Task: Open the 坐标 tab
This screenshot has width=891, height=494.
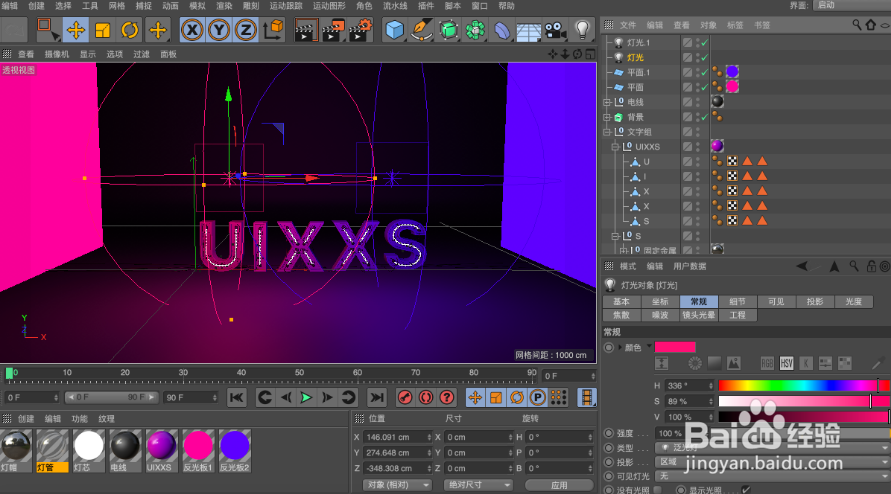Action: coord(660,301)
